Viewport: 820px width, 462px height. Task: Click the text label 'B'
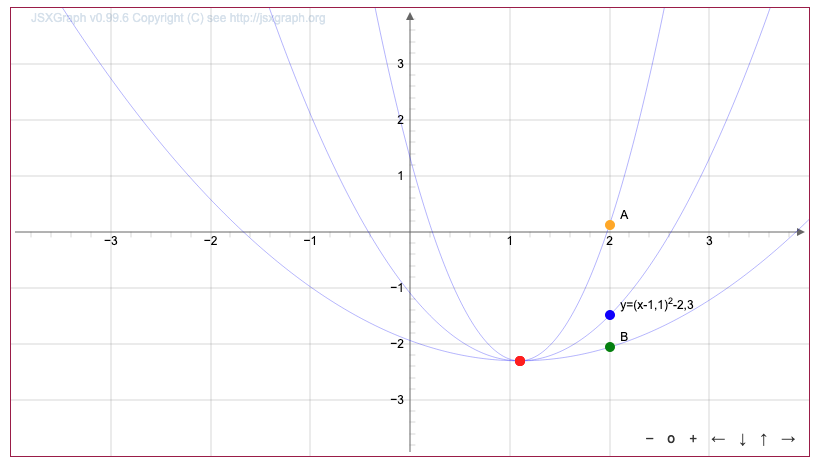tap(624, 337)
